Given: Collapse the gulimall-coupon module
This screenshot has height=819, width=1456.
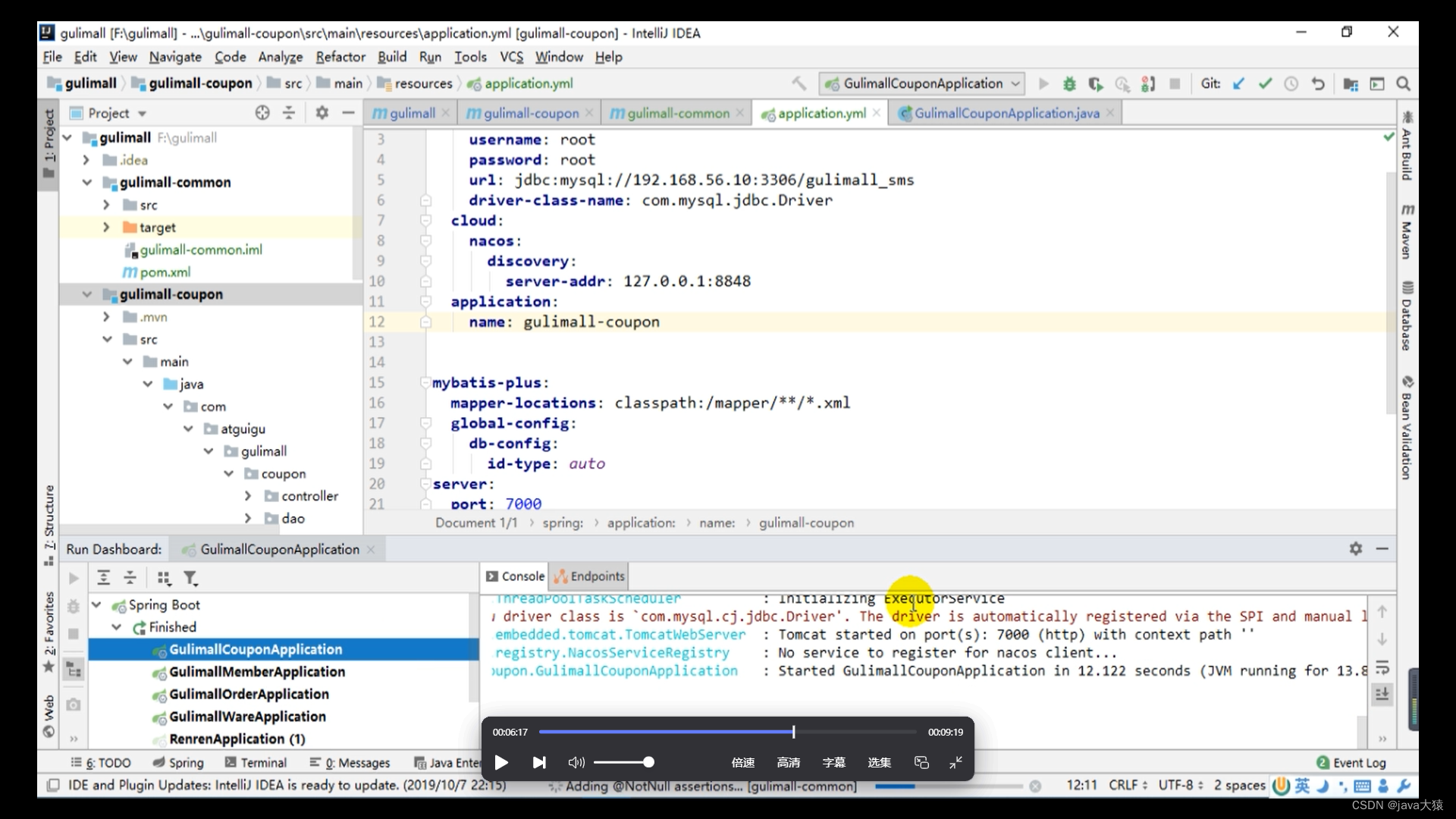Looking at the screenshot, I should click(86, 294).
